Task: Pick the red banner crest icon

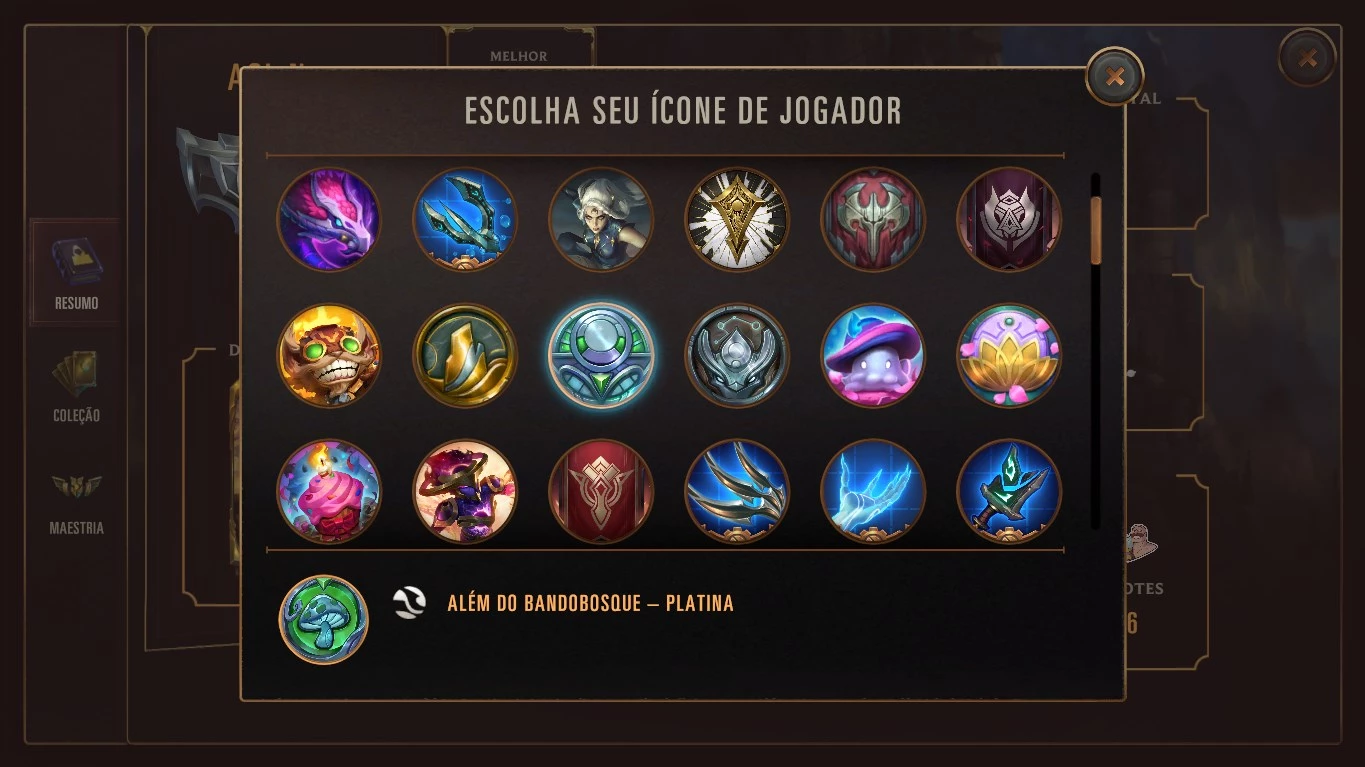Action: [x=601, y=491]
